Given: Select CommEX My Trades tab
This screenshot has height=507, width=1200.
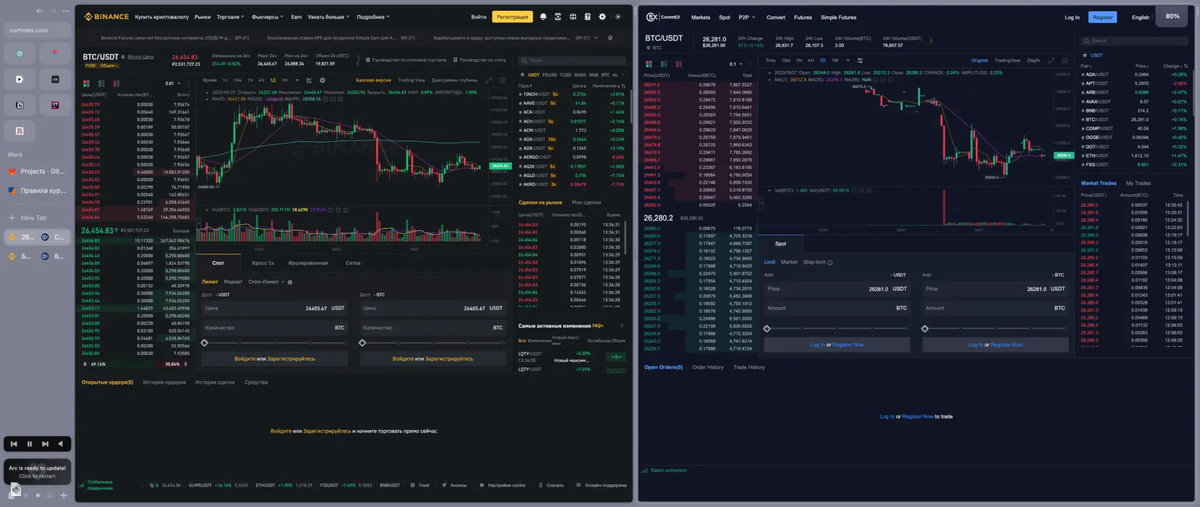Looking at the screenshot, I should 1138,183.
